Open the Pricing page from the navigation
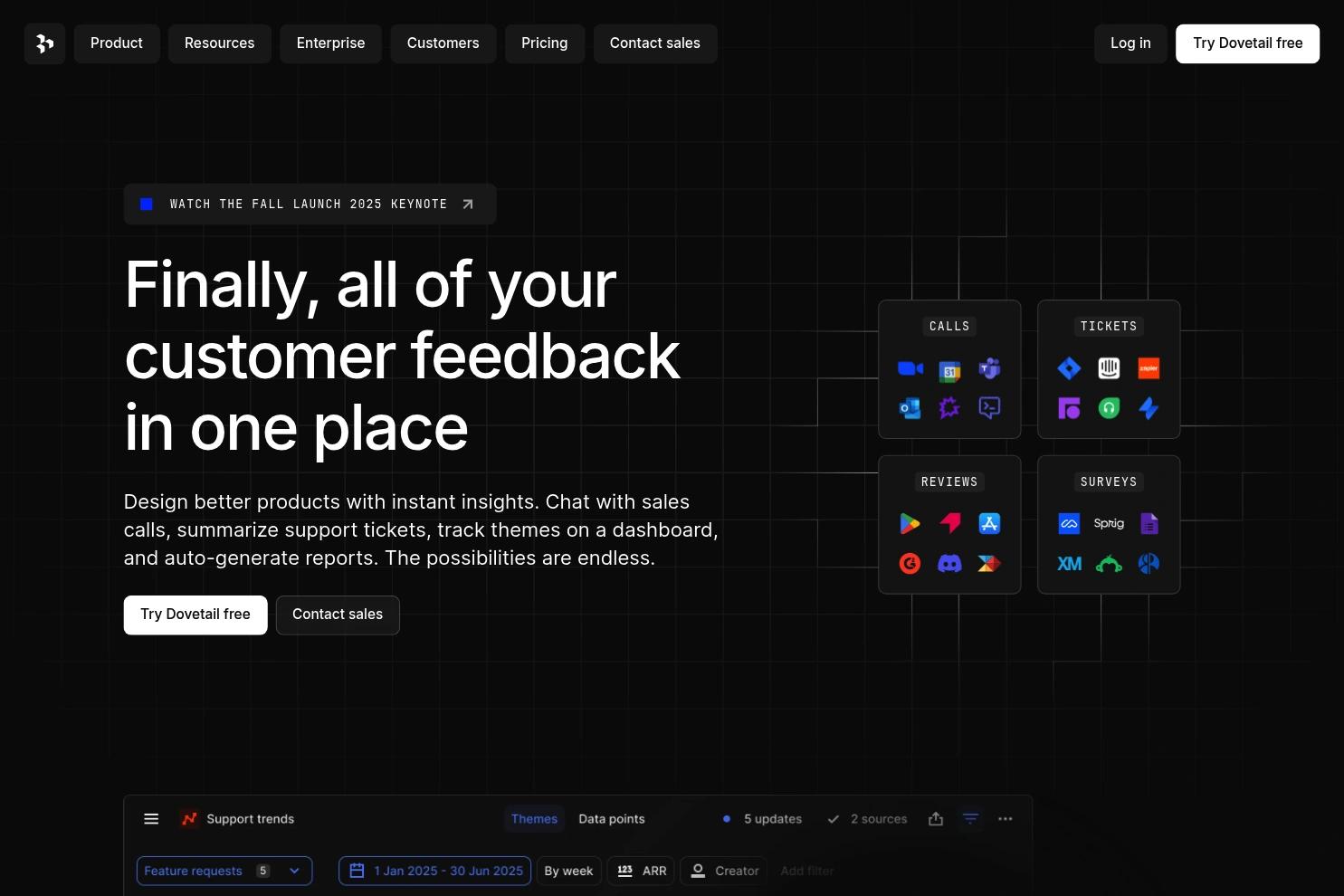This screenshot has width=1344, height=896. (x=545, y=43)
